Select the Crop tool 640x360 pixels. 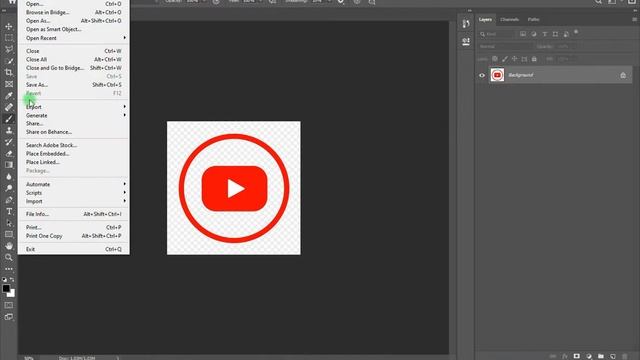9,73
